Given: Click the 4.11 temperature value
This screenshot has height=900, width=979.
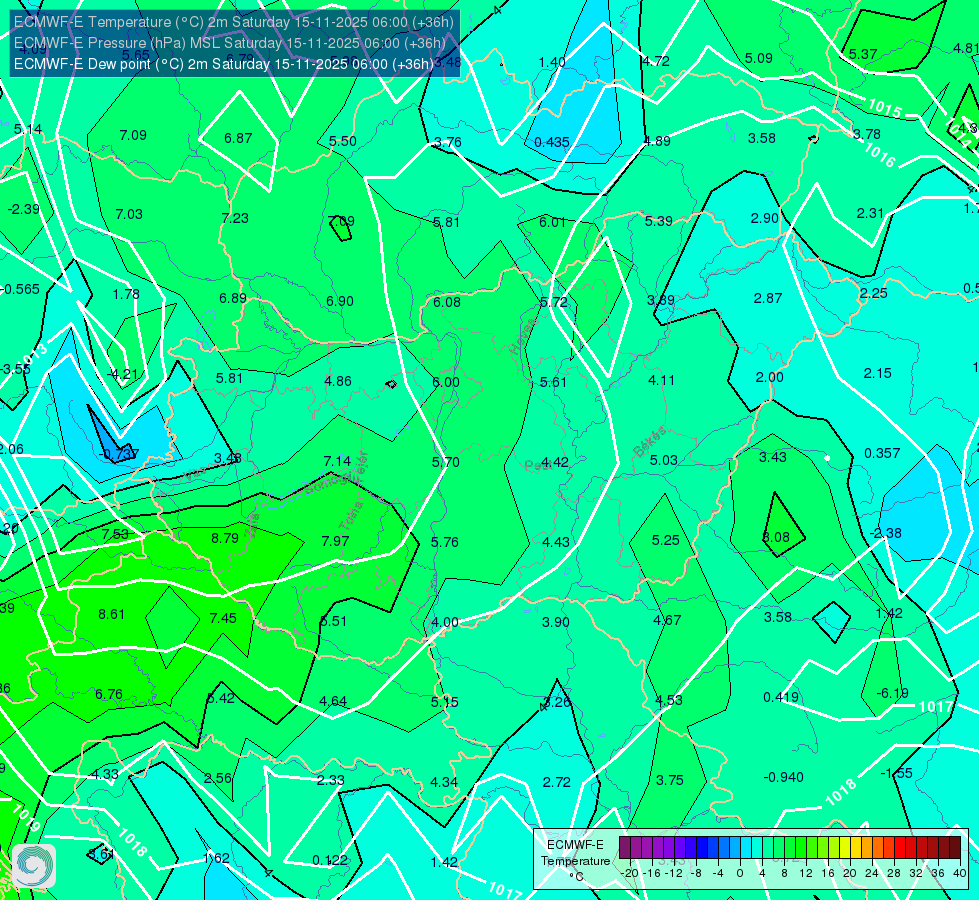Looking at the screenshot, I should [x=661, y=380].
